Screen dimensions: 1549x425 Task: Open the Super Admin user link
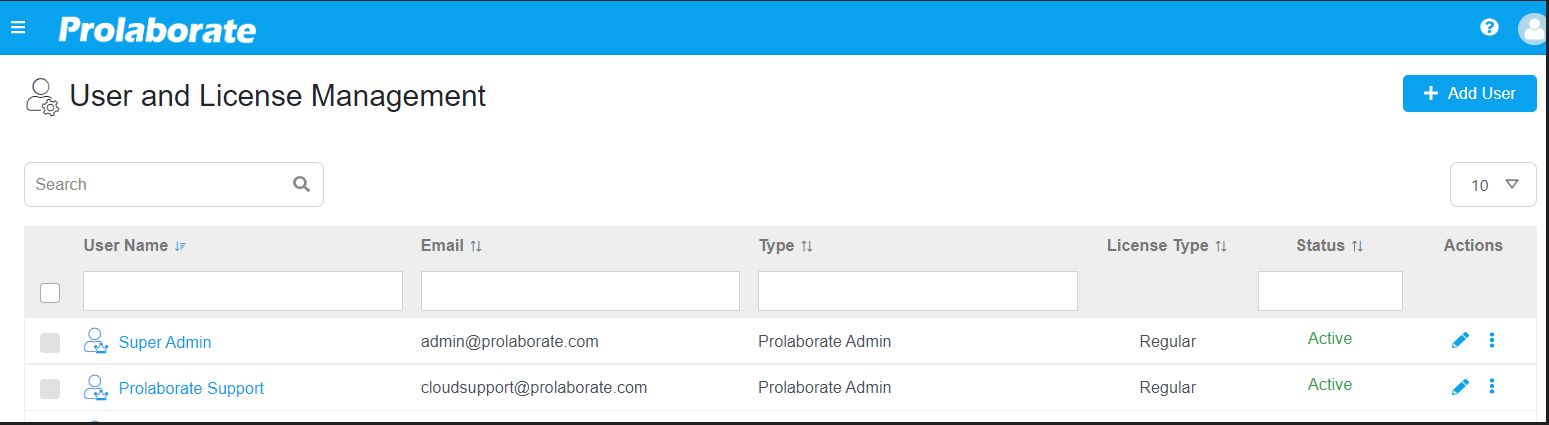pyautogui.click(x=165, y=342)
